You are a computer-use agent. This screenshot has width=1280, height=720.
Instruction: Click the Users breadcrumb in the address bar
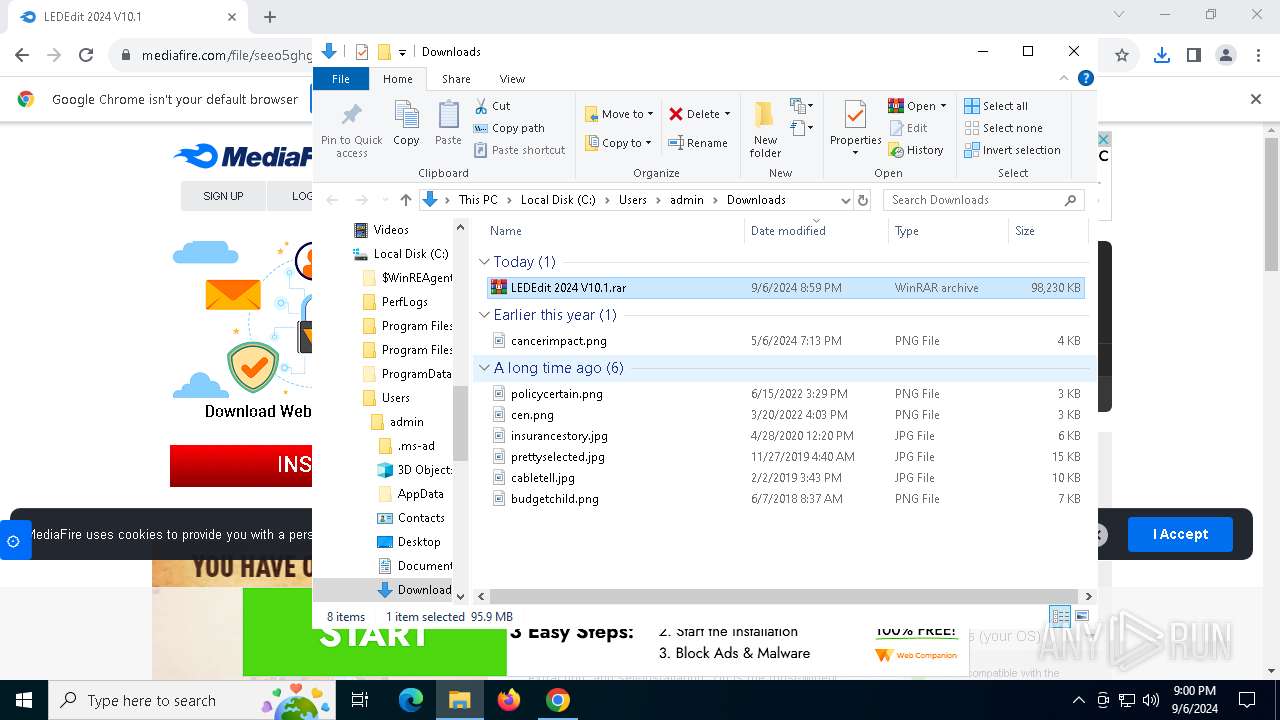point(632,200)
